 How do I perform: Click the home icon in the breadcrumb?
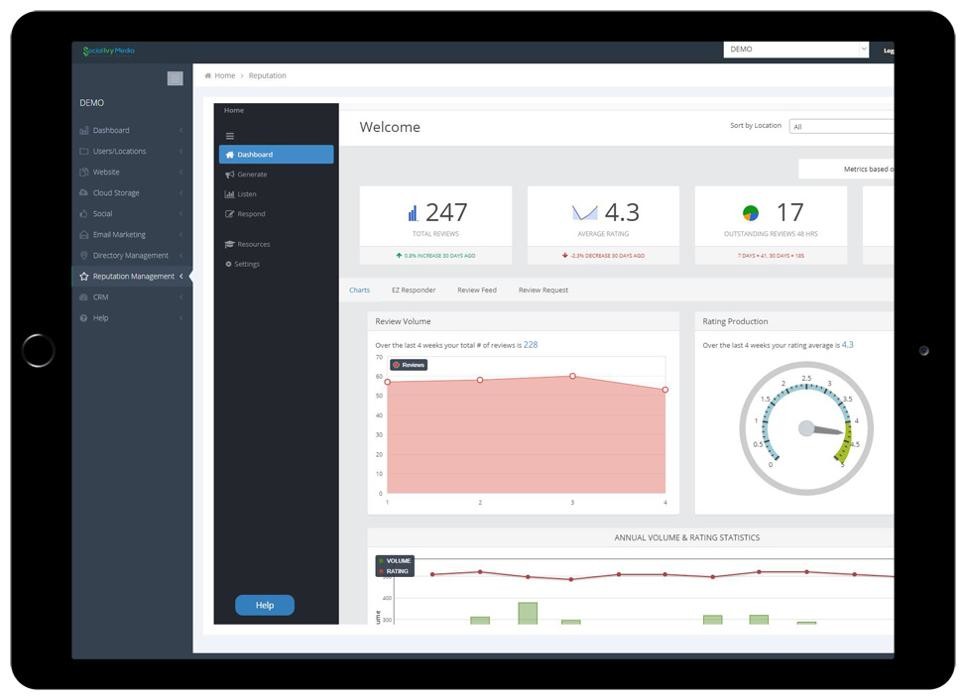coord(208,76)
